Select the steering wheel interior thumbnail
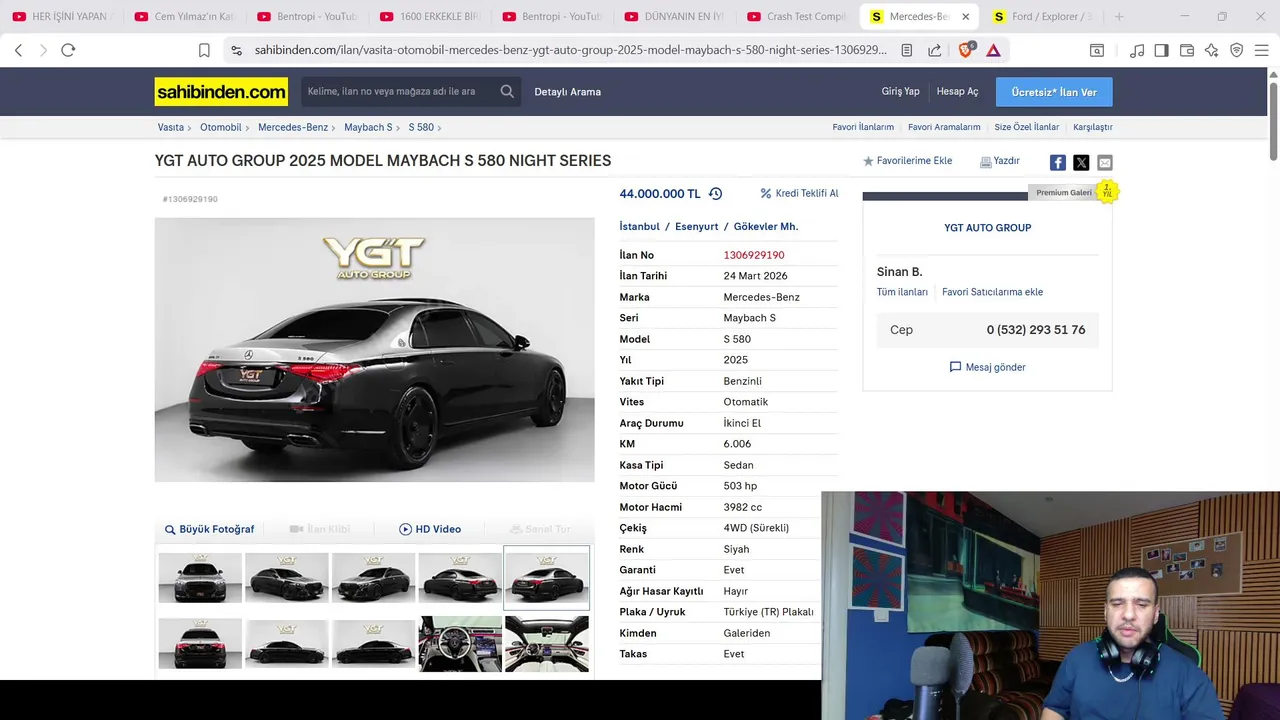This screenshot has height=720, width=1280. pos(460,643)
